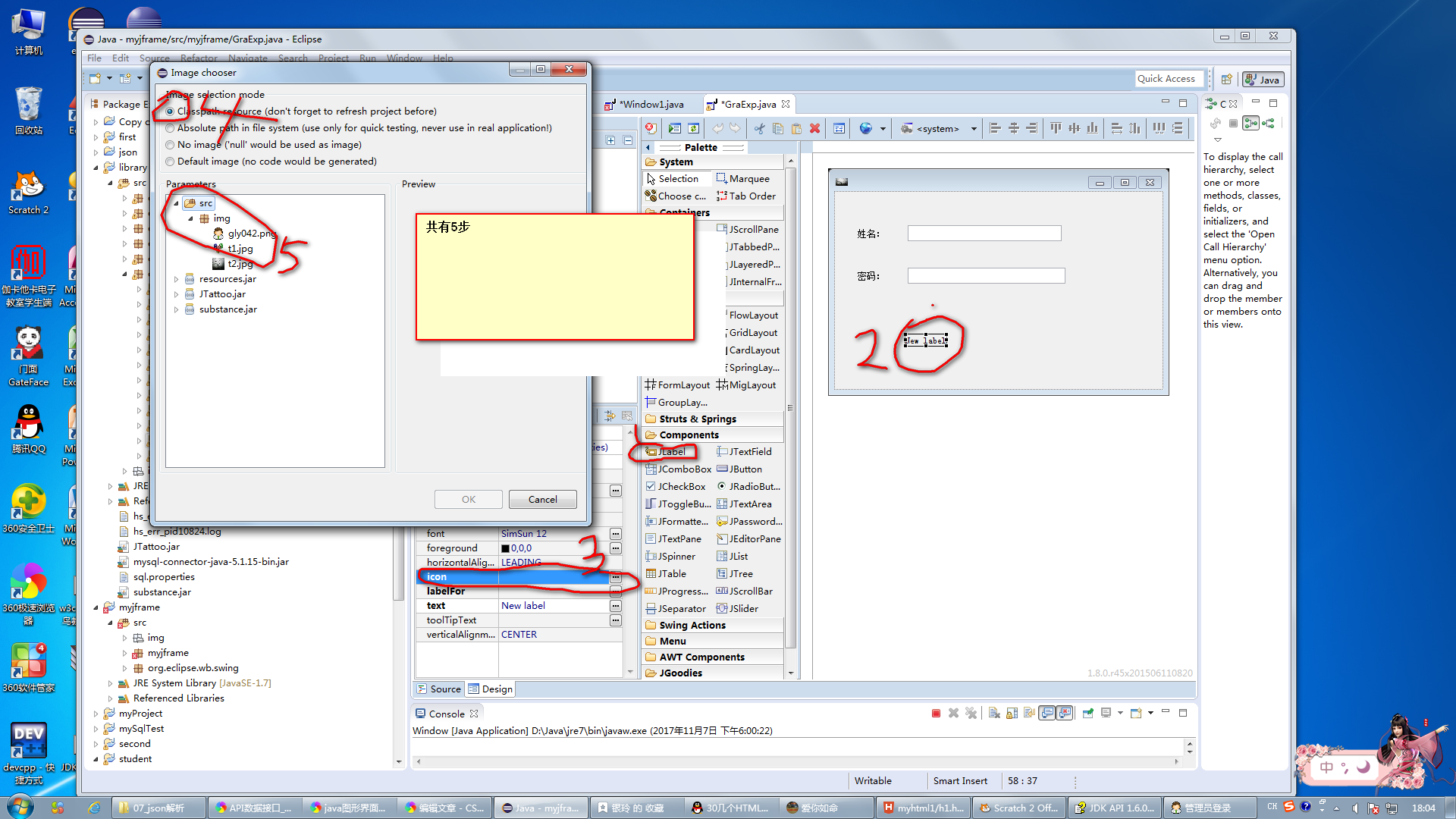Click the OK button in Image chooser
The image size is (1456, 819).
click(467, 499)
